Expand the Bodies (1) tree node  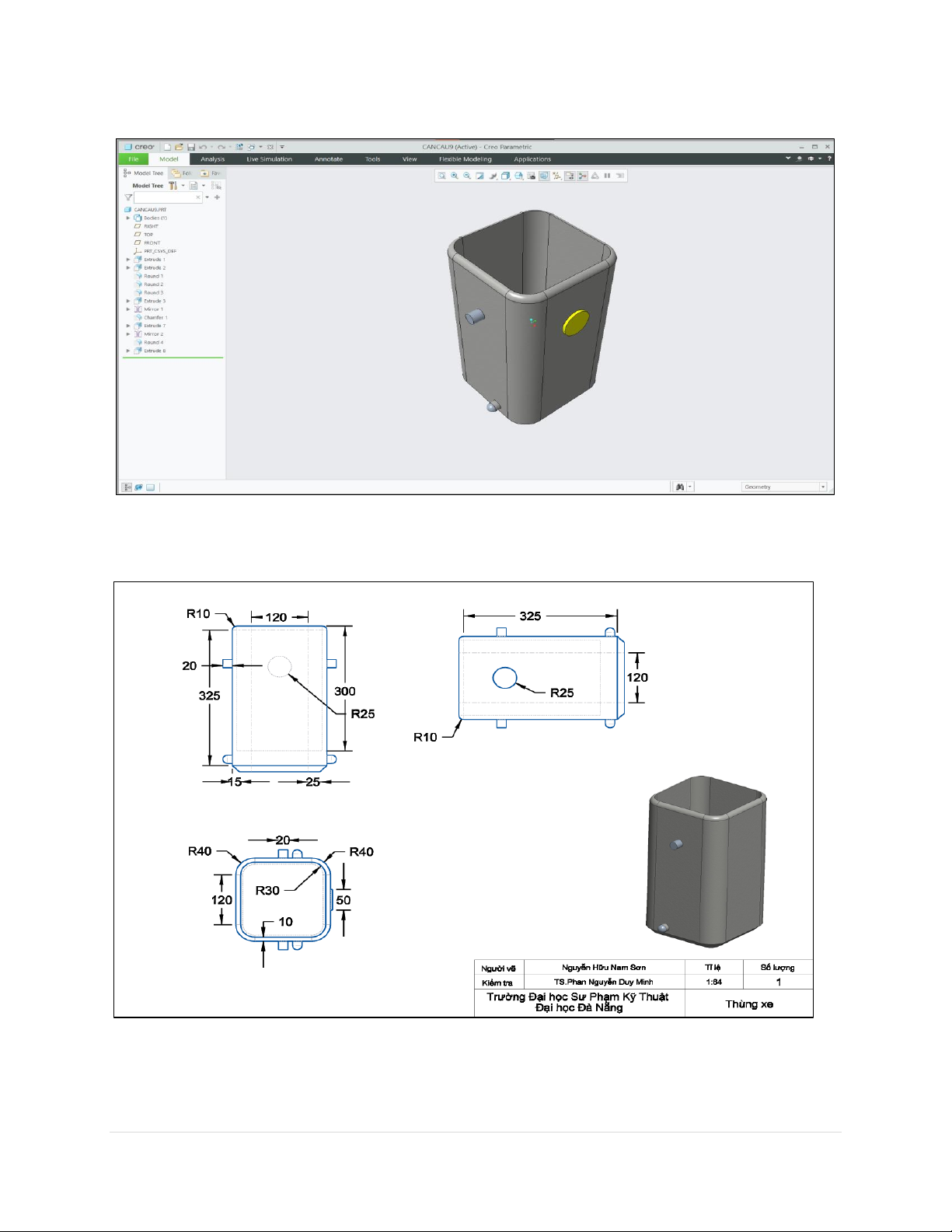(x=128, y=218)
